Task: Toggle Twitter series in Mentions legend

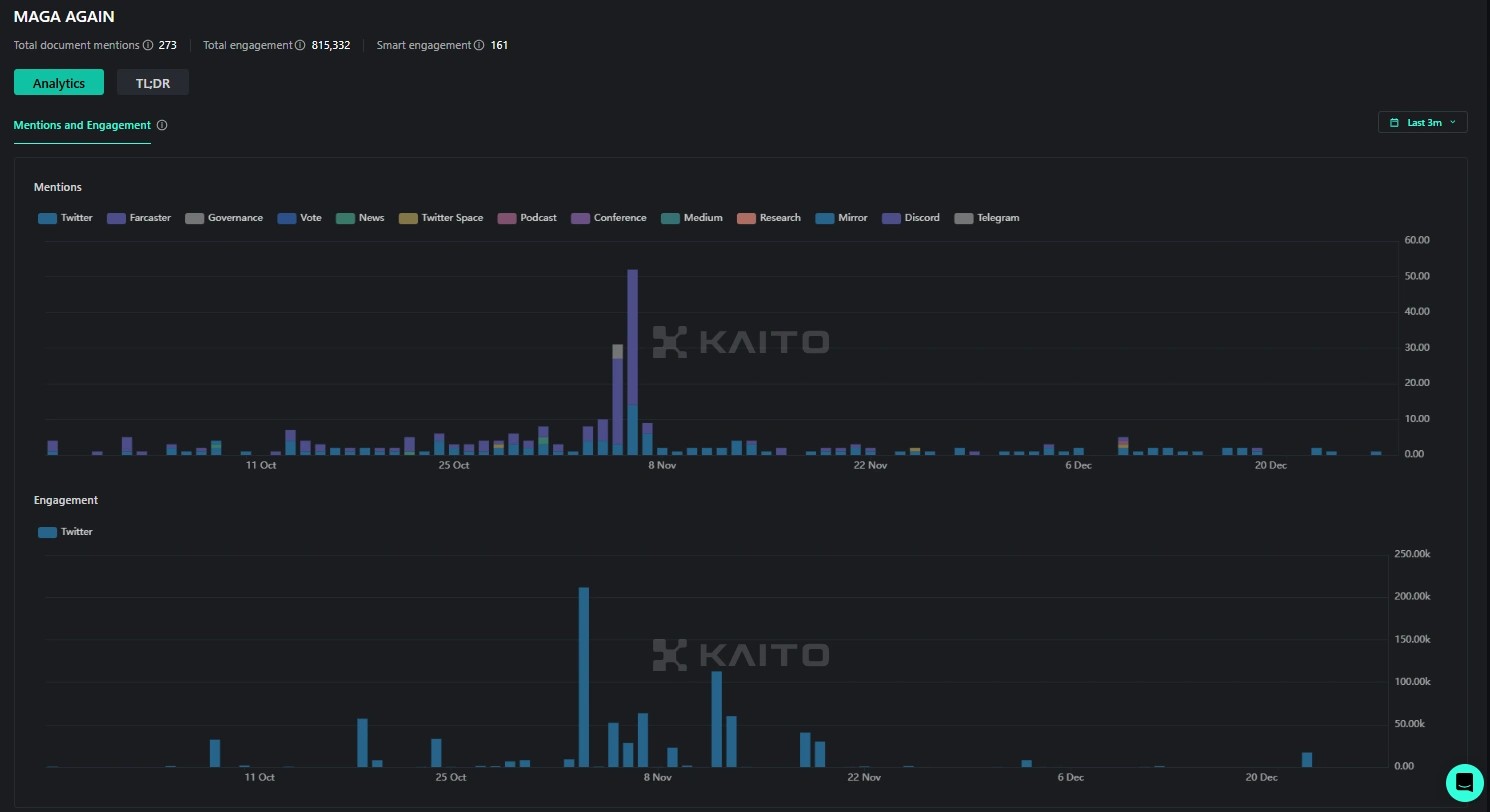Action: click(65, 218)
